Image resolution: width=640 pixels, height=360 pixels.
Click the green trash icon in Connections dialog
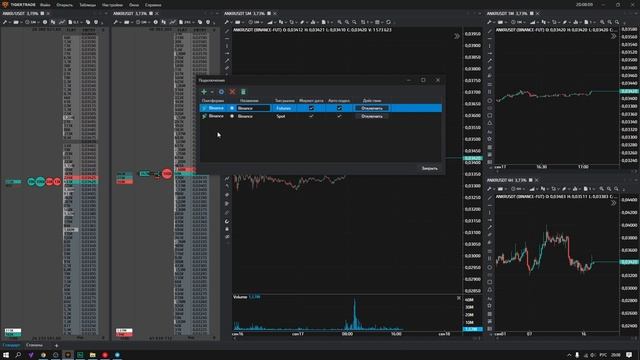point(243,92)
